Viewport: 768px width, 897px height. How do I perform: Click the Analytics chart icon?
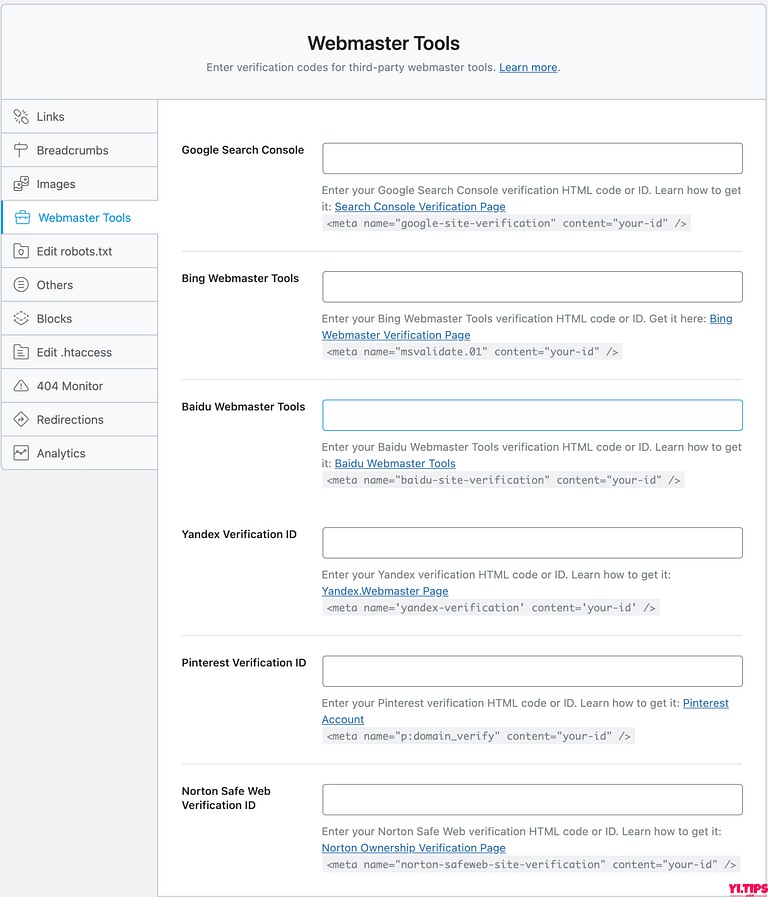pos(21,453)
